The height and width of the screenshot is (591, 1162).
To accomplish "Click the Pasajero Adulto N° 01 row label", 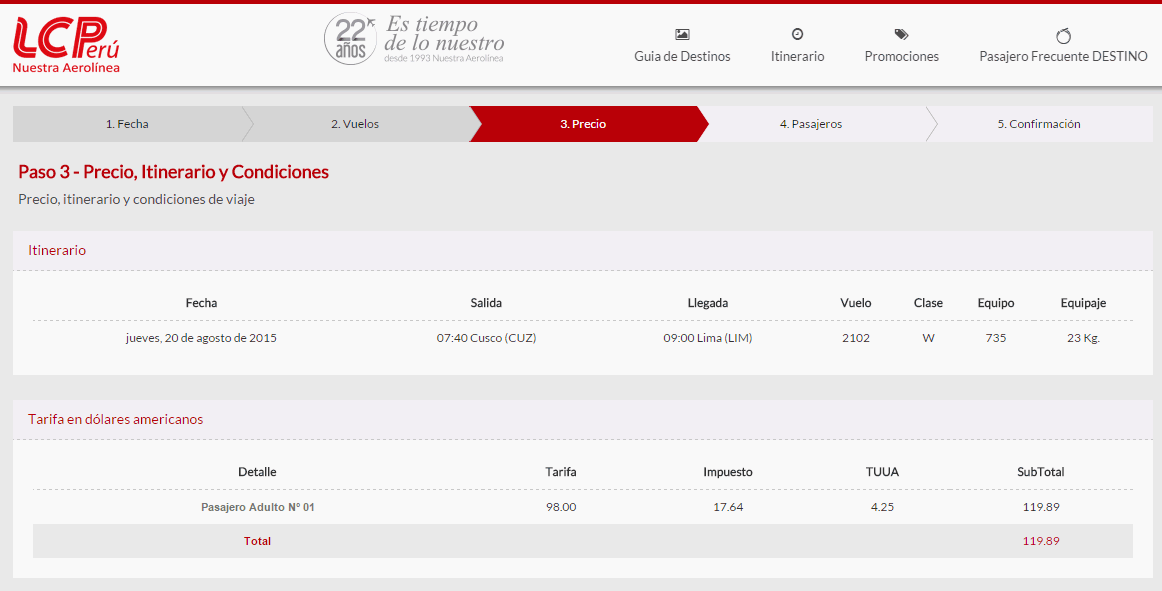I will pos(257,507).
